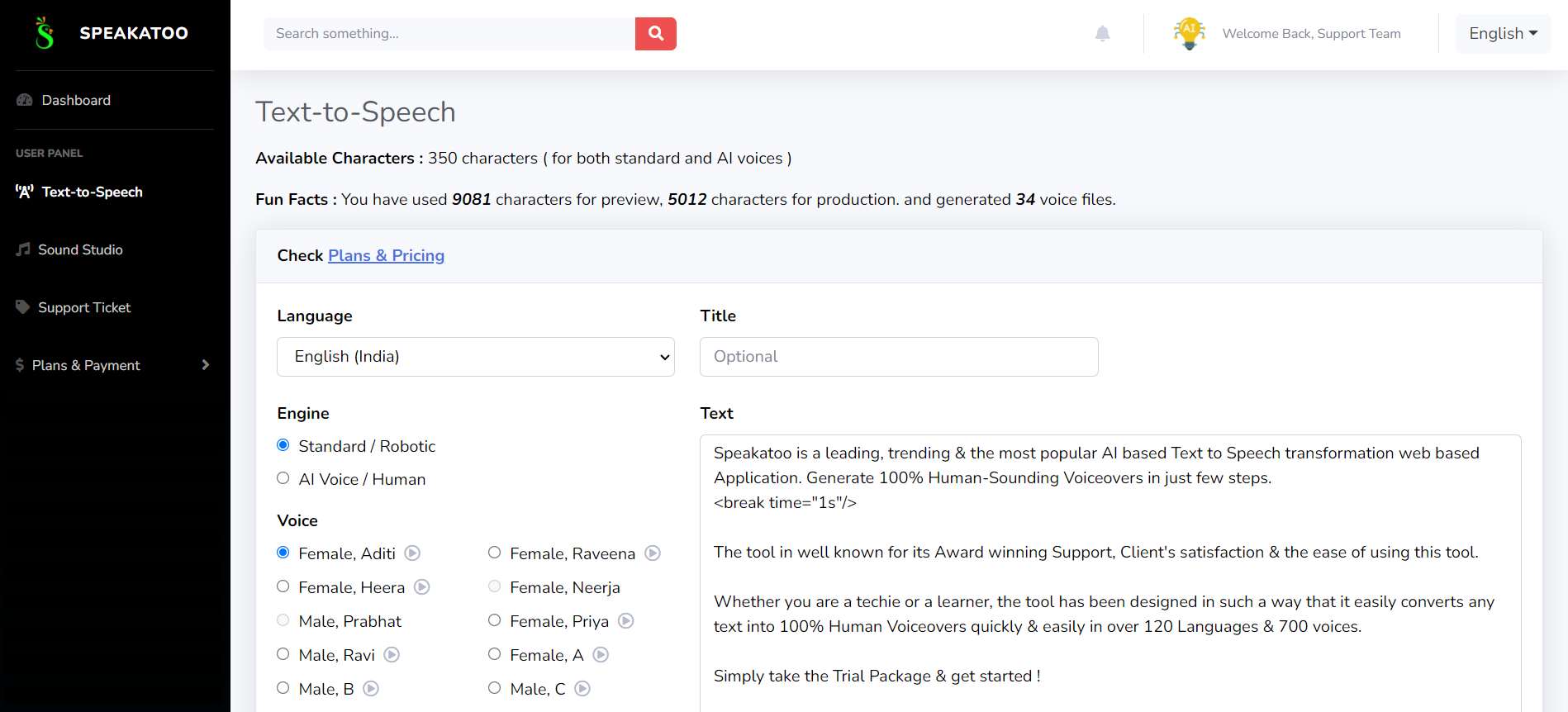This screenshot has width=1568, height=712.
Task: Choose the Male, Ravi voice radio
Action: (283, 654)
